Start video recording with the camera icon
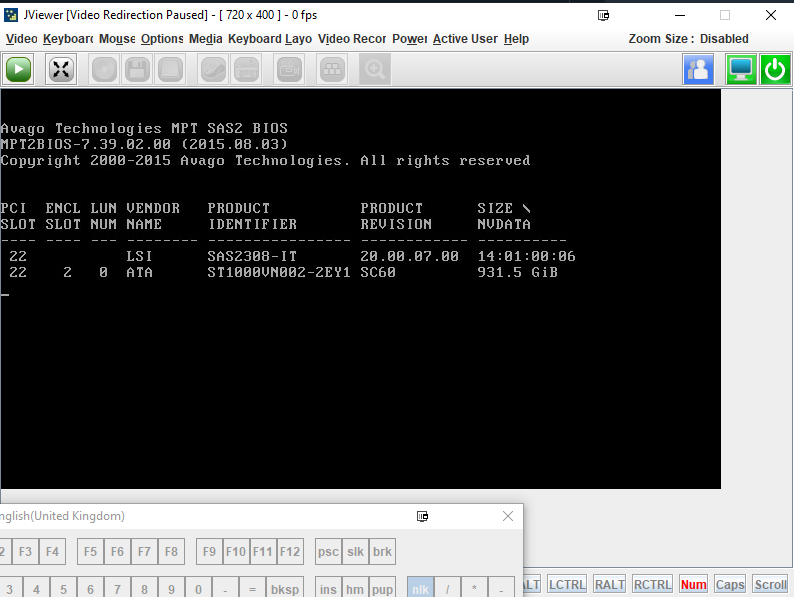This screenshot has height=597, width=794. pyautogui.click(x=289, y=69)
